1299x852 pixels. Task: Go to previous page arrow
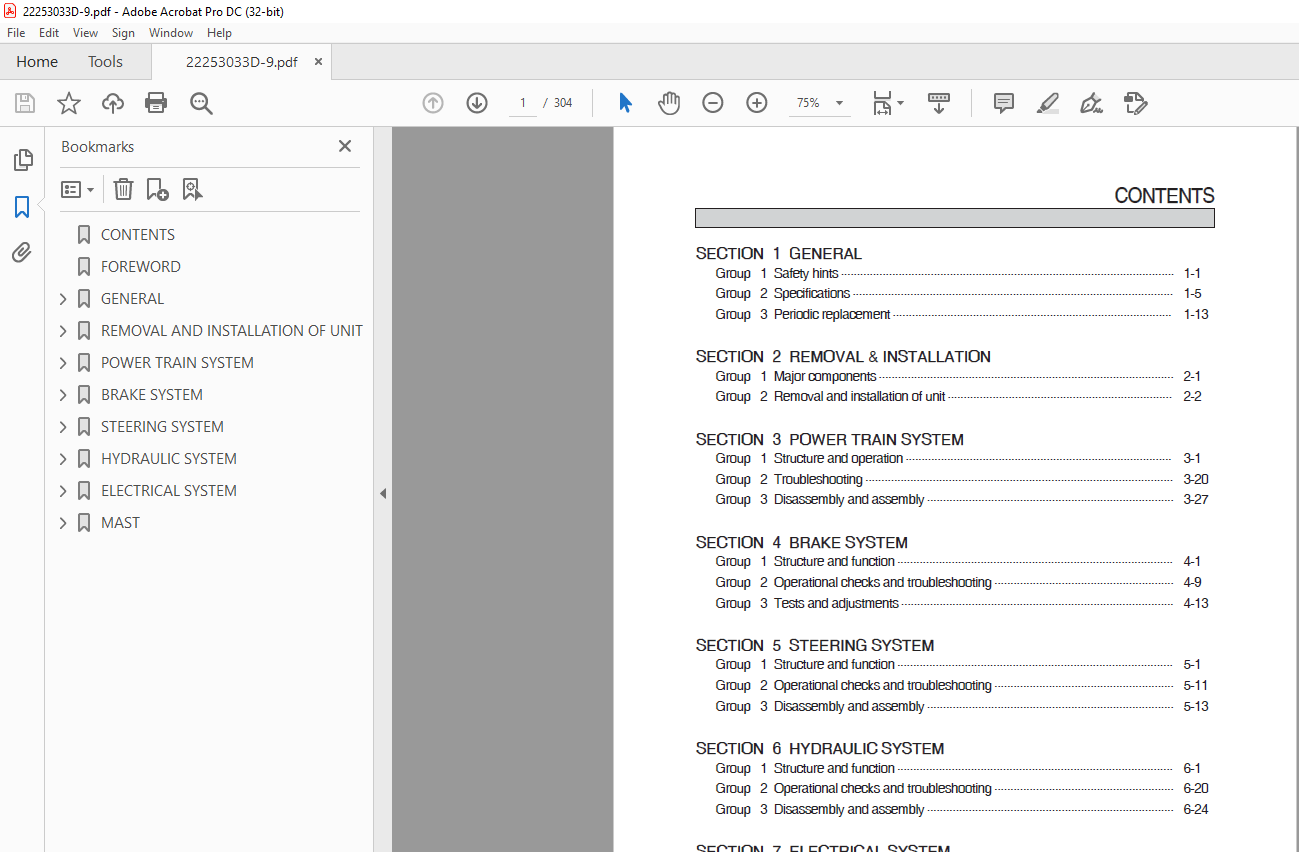[x=433, y=103]
